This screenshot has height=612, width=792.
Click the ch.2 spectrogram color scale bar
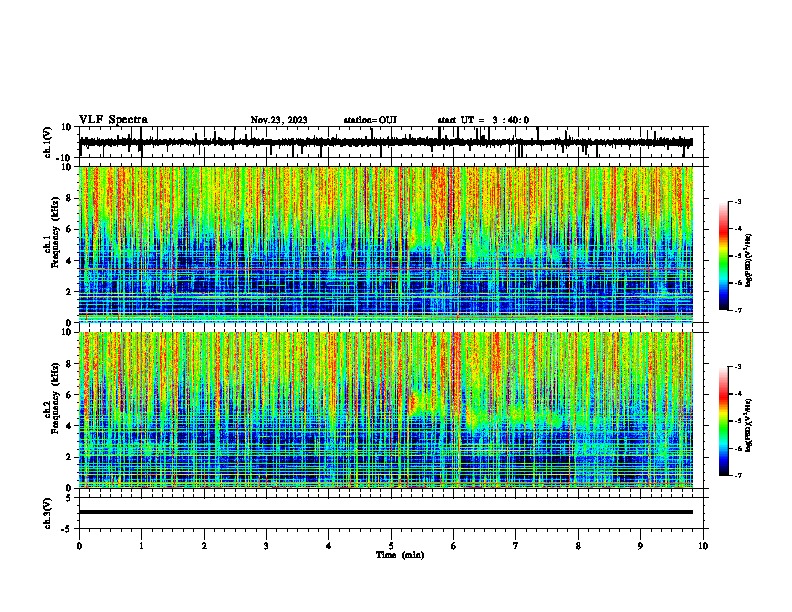pos(723,421)
